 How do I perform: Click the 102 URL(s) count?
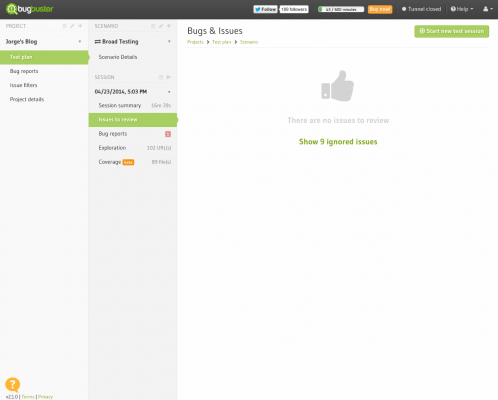(x=159, y=148)
